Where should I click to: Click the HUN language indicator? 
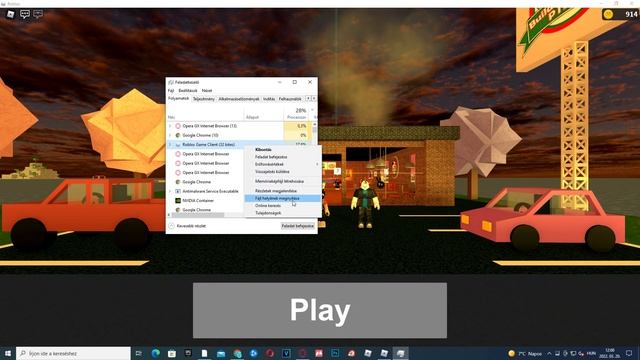click(591, 353)
